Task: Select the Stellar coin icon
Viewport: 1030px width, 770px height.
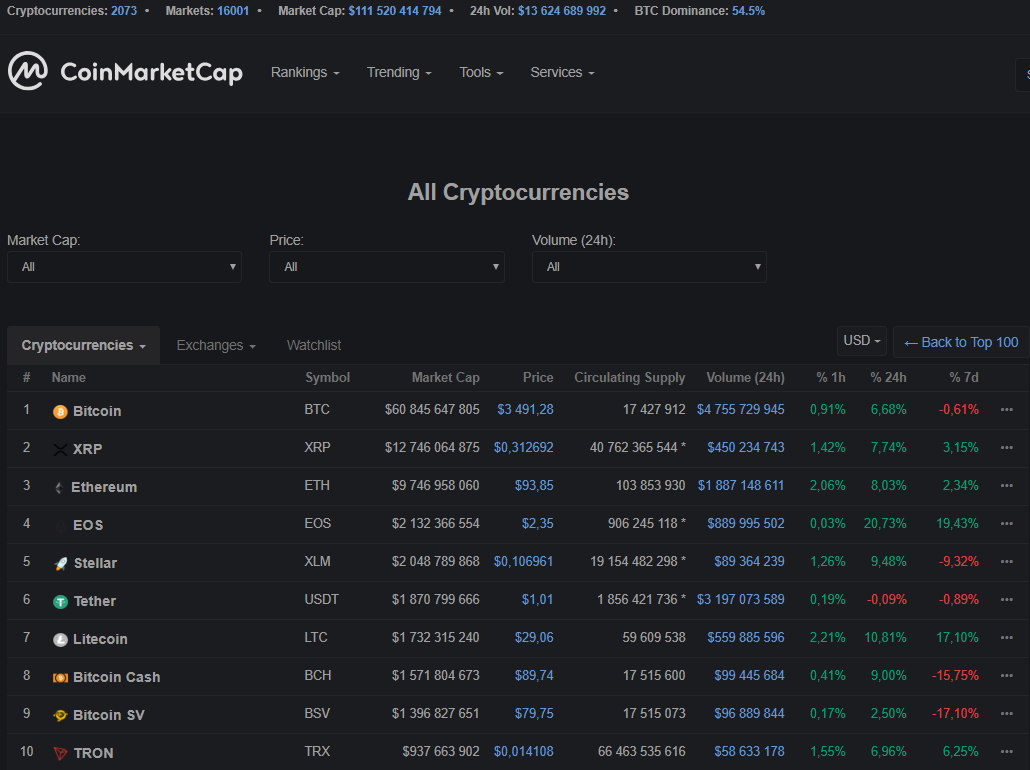Action: click(59, 563)
